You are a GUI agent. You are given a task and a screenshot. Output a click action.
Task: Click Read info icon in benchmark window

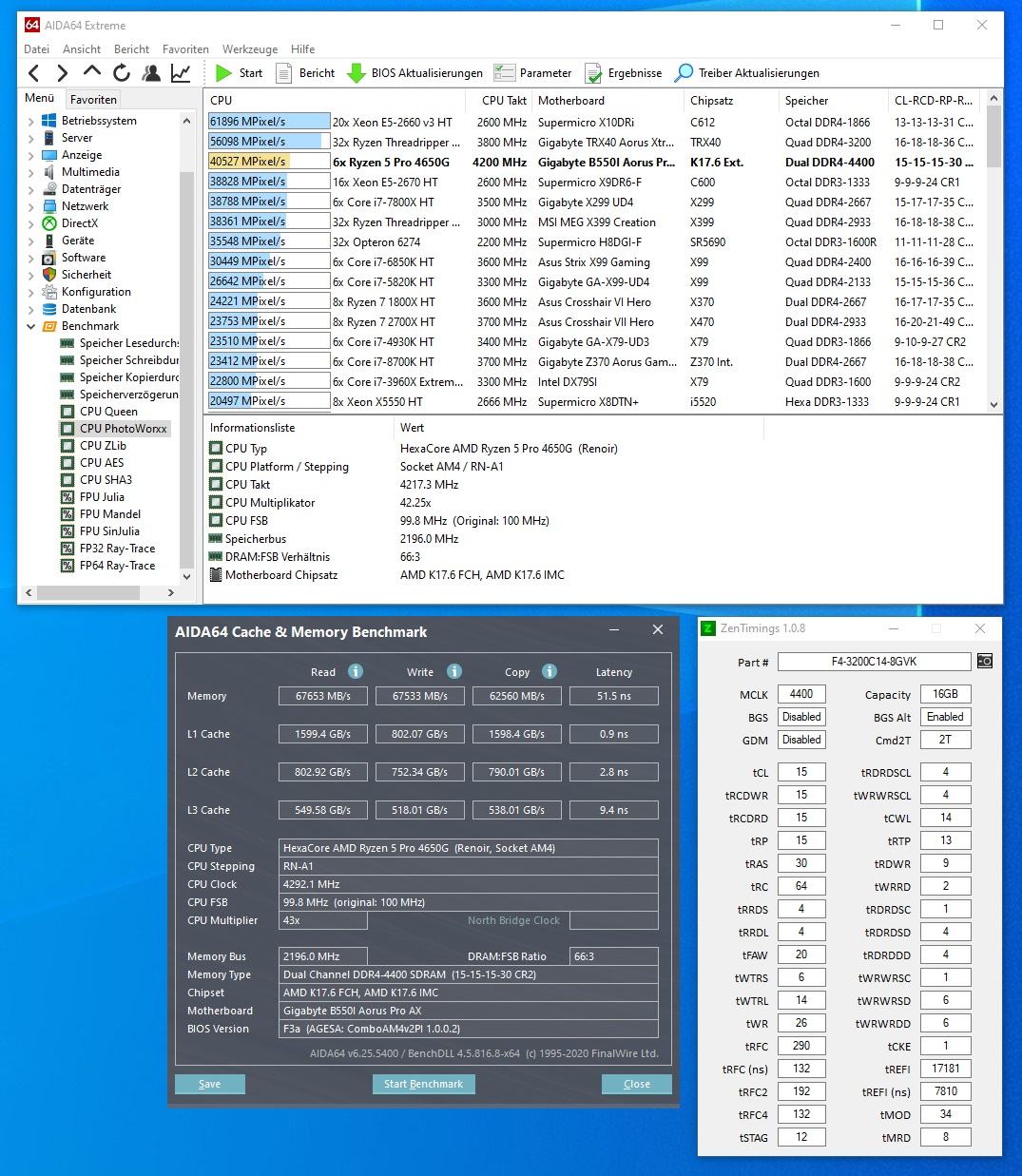tap(356, 671)
